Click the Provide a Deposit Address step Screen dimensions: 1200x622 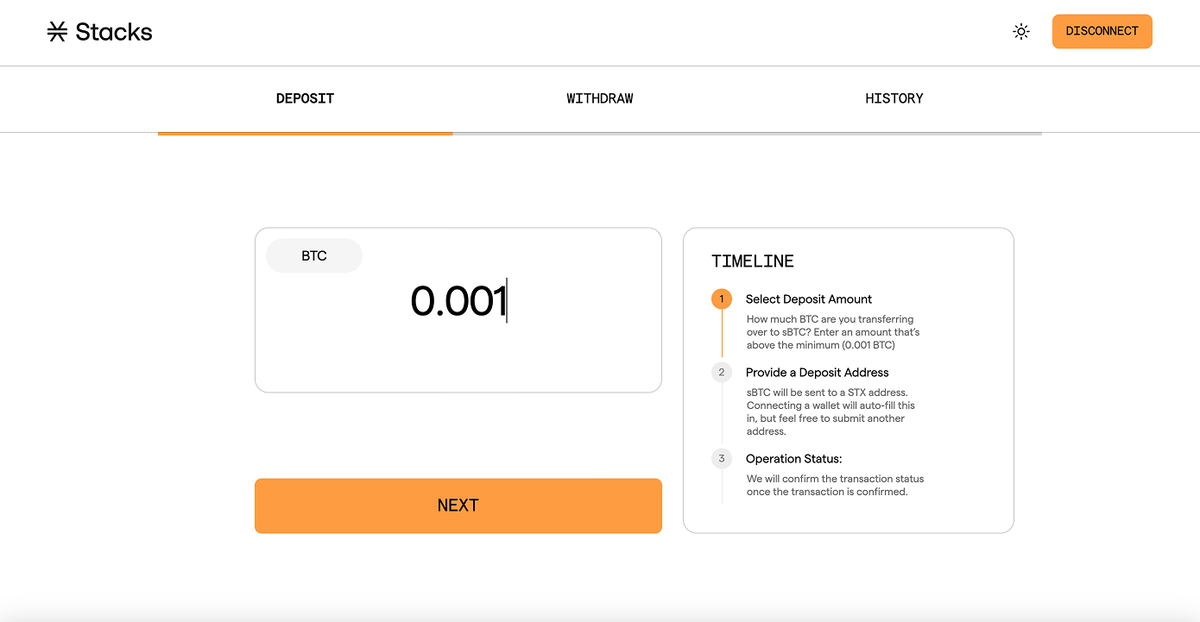pos(817,372)
